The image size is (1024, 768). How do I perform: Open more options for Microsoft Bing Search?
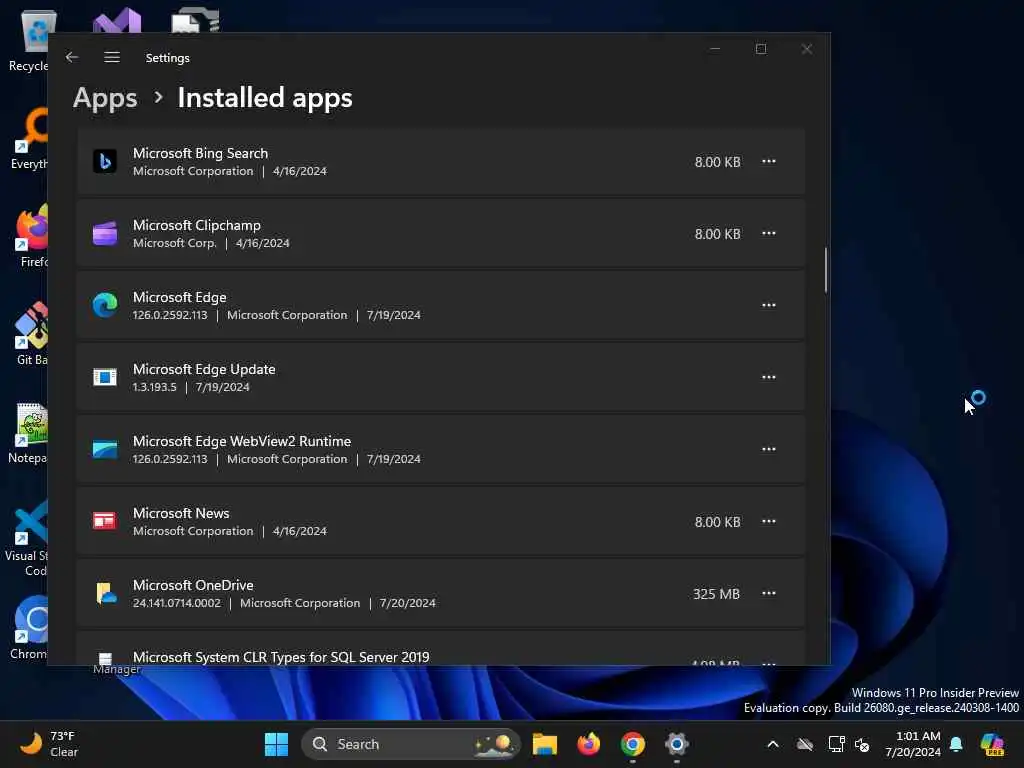[769, 161]
